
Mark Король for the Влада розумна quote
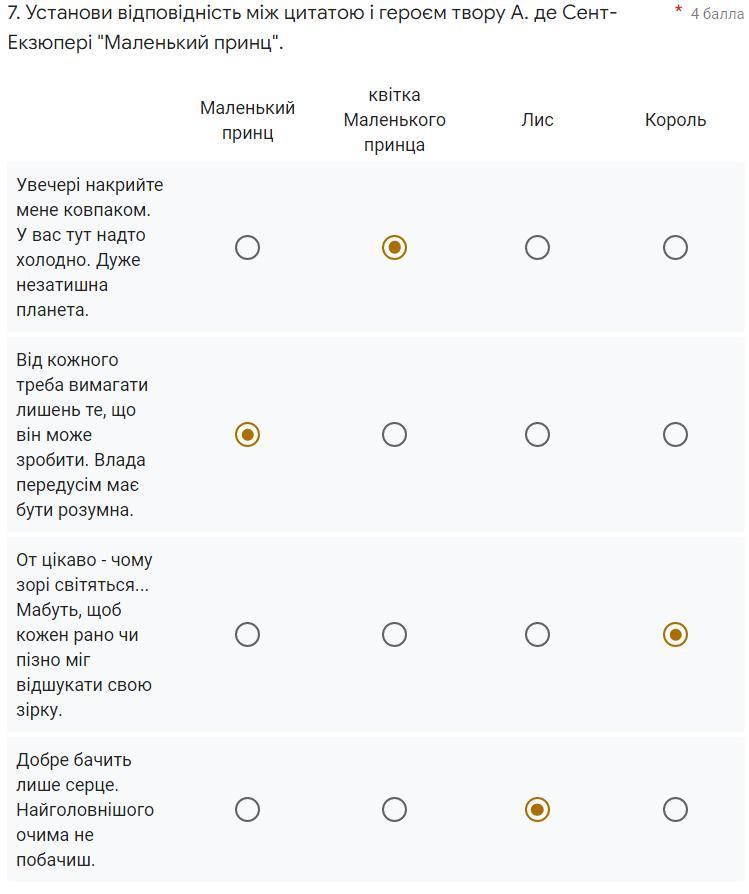[675, 434]
